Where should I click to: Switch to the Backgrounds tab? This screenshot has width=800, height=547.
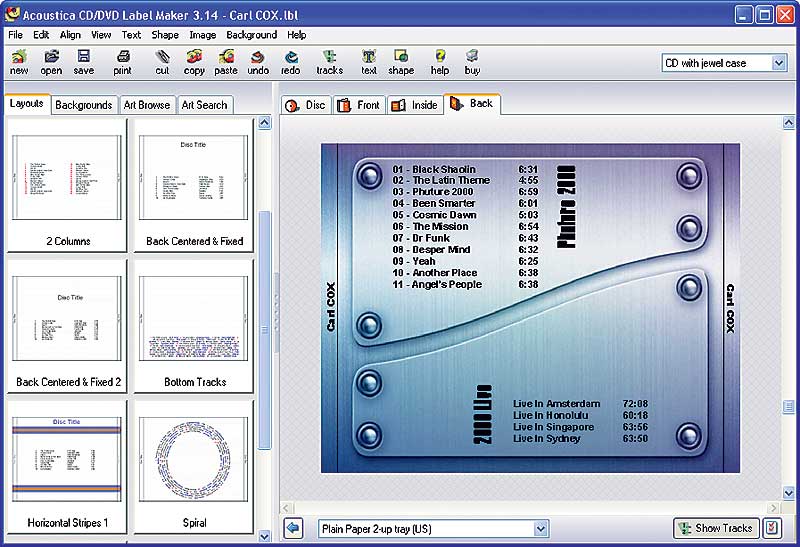click(84, 105)
